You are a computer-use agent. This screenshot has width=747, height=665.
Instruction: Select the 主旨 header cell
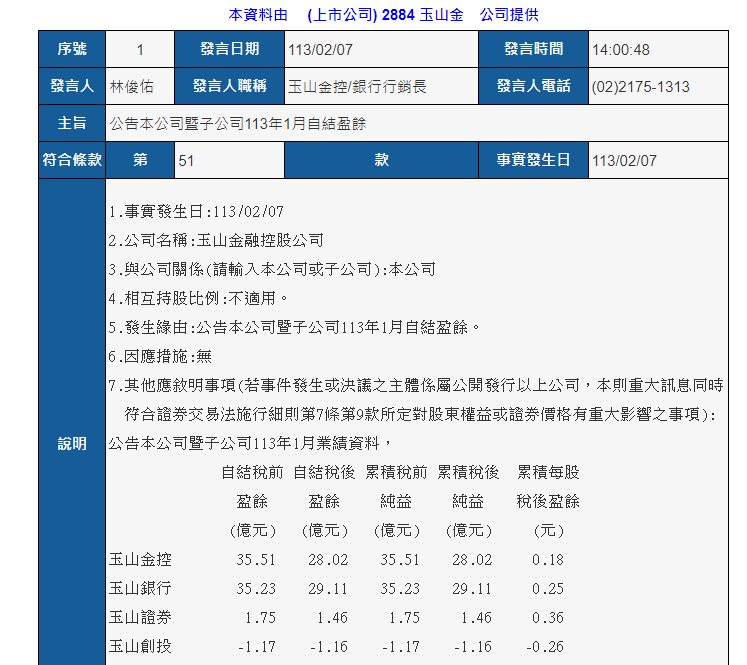click(72, 123)
